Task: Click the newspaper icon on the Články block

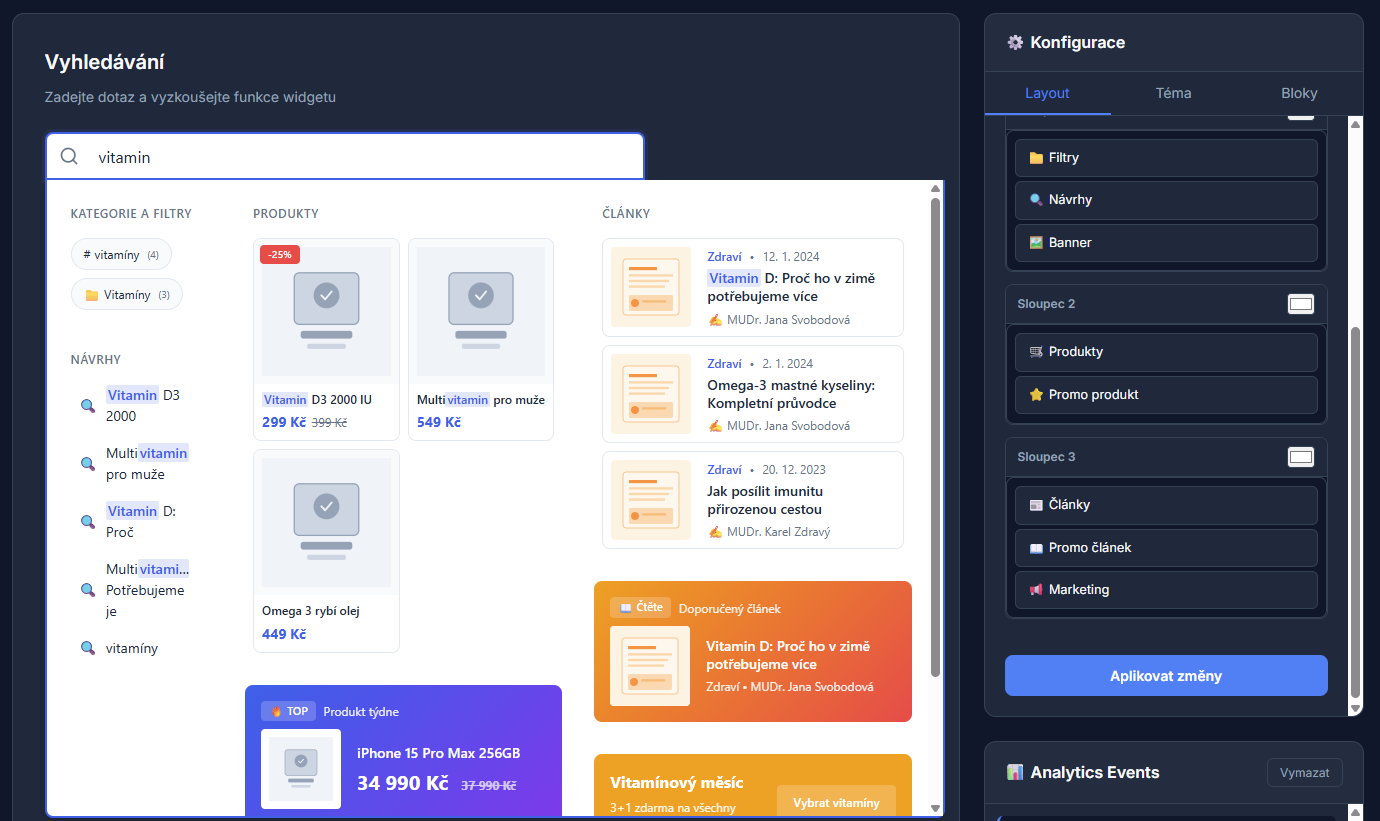Action: pos(1036,505)
